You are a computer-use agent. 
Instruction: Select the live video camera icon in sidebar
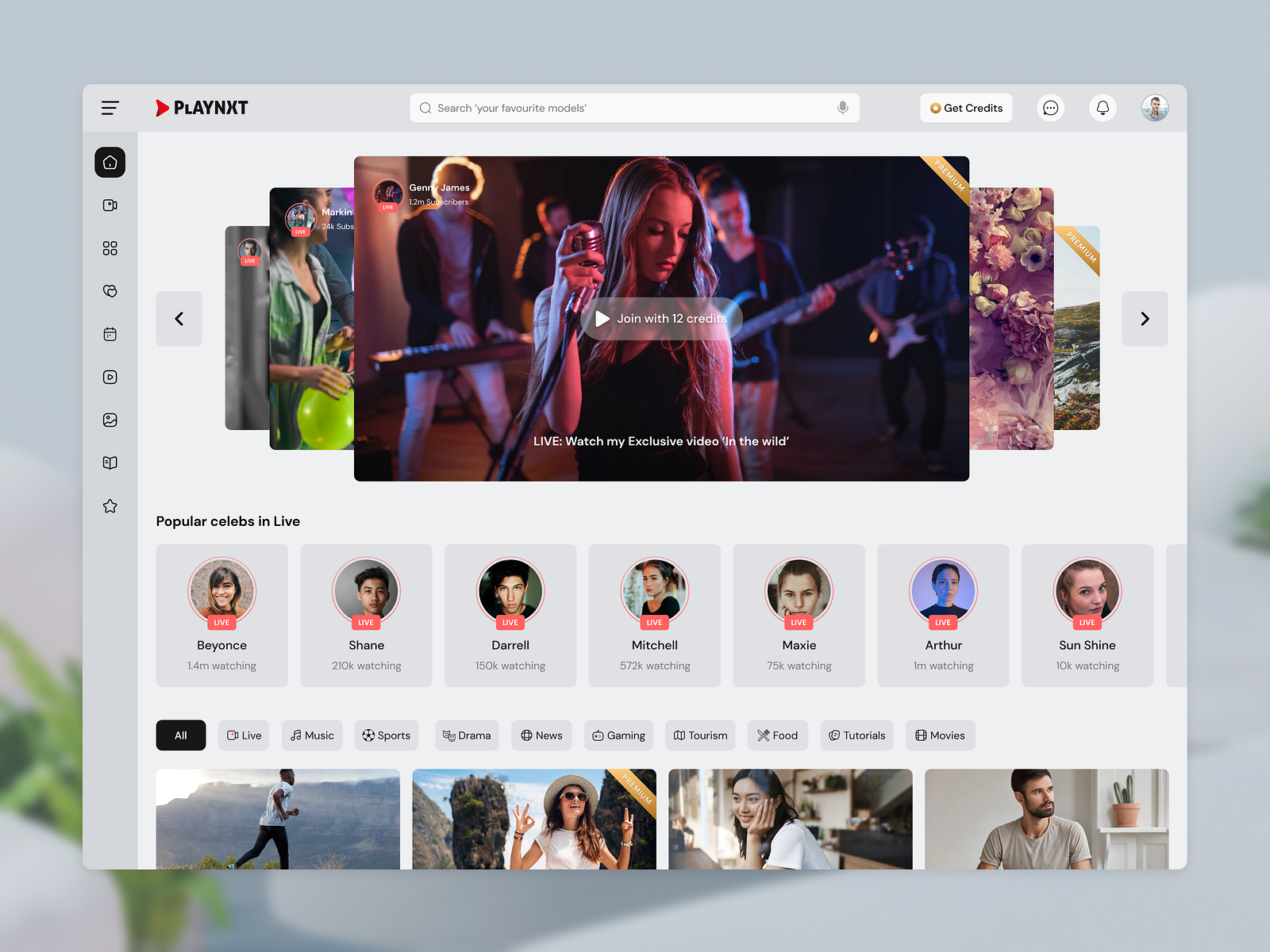[110, 205]
